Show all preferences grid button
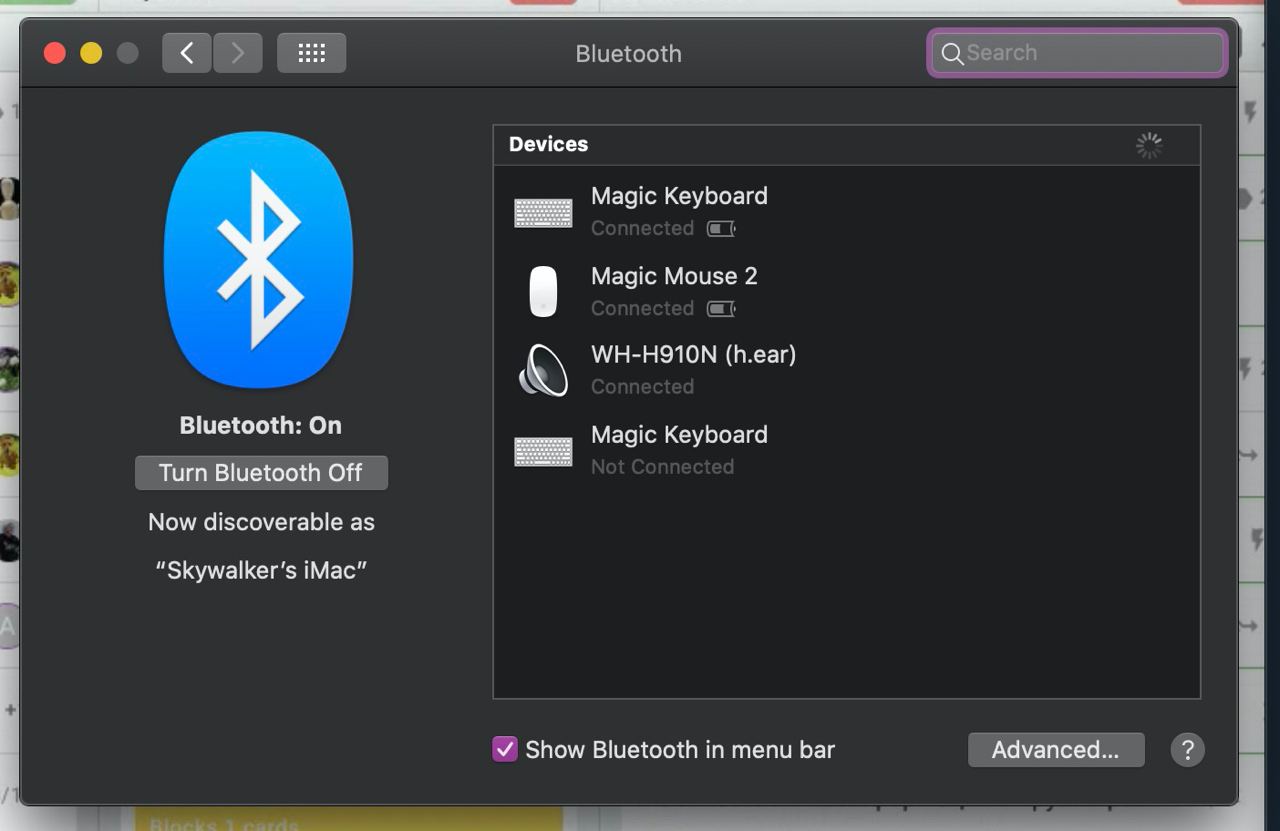The width and height of the screenshot is (1280, 831). [x=312, y=53]
